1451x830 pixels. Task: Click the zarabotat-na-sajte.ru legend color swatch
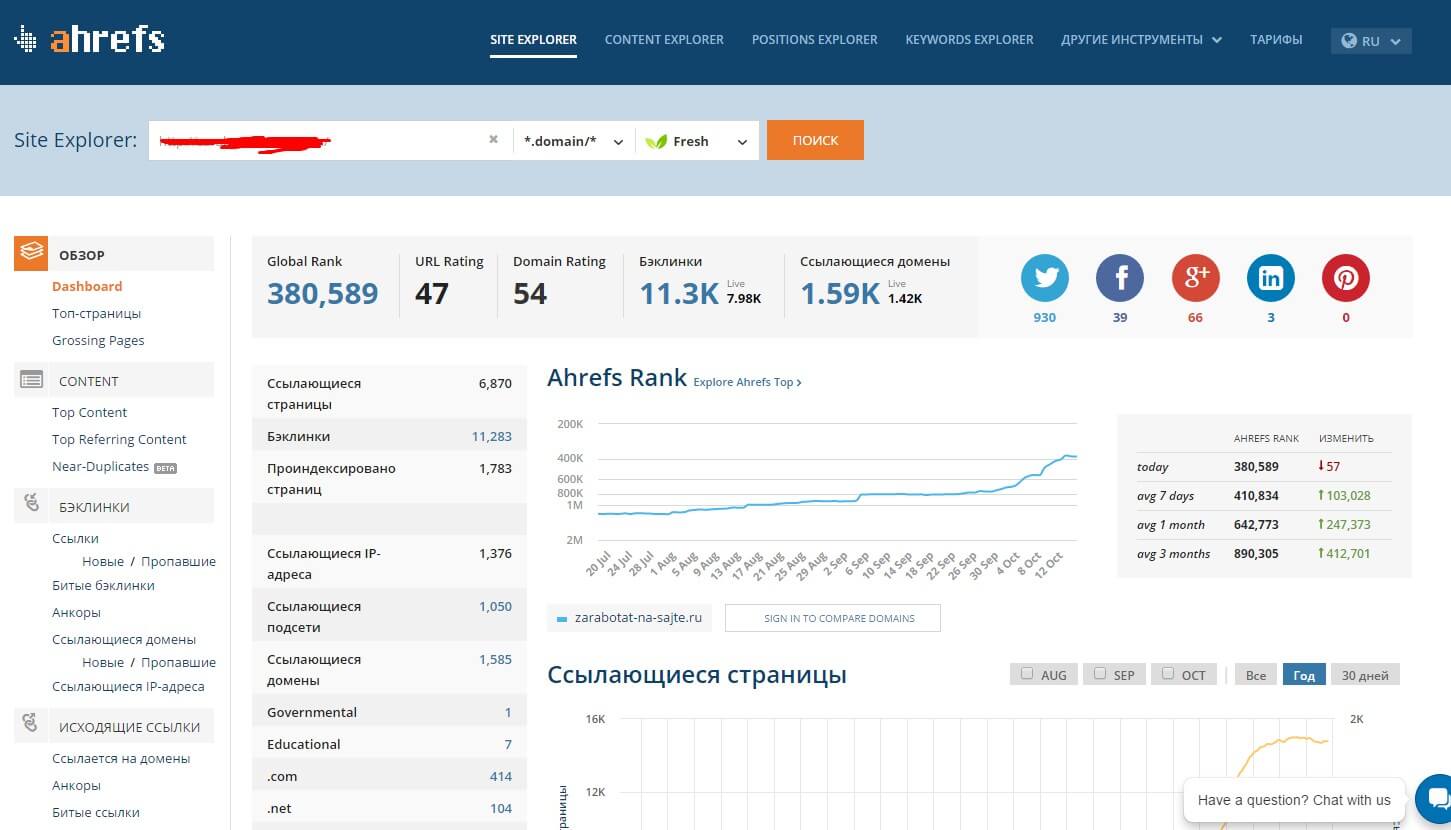point(562,619)
